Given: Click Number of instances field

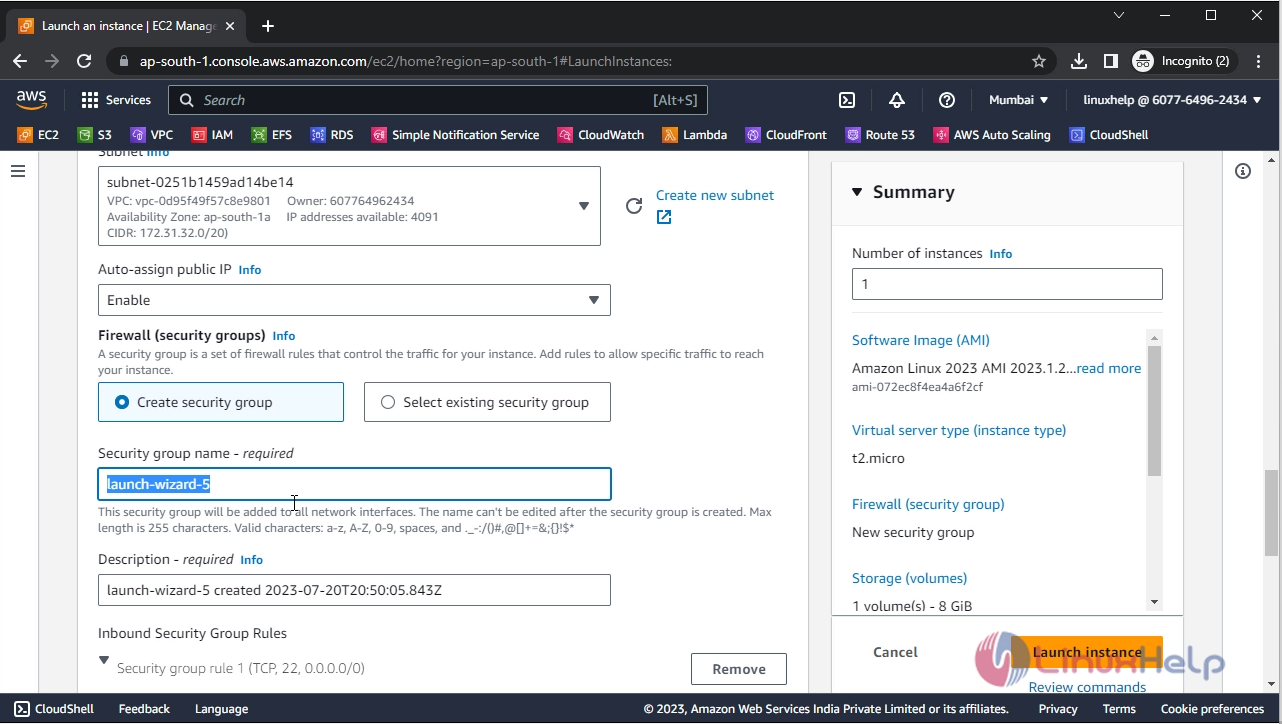Looking at the screenshot, I should coord(1007,284).
